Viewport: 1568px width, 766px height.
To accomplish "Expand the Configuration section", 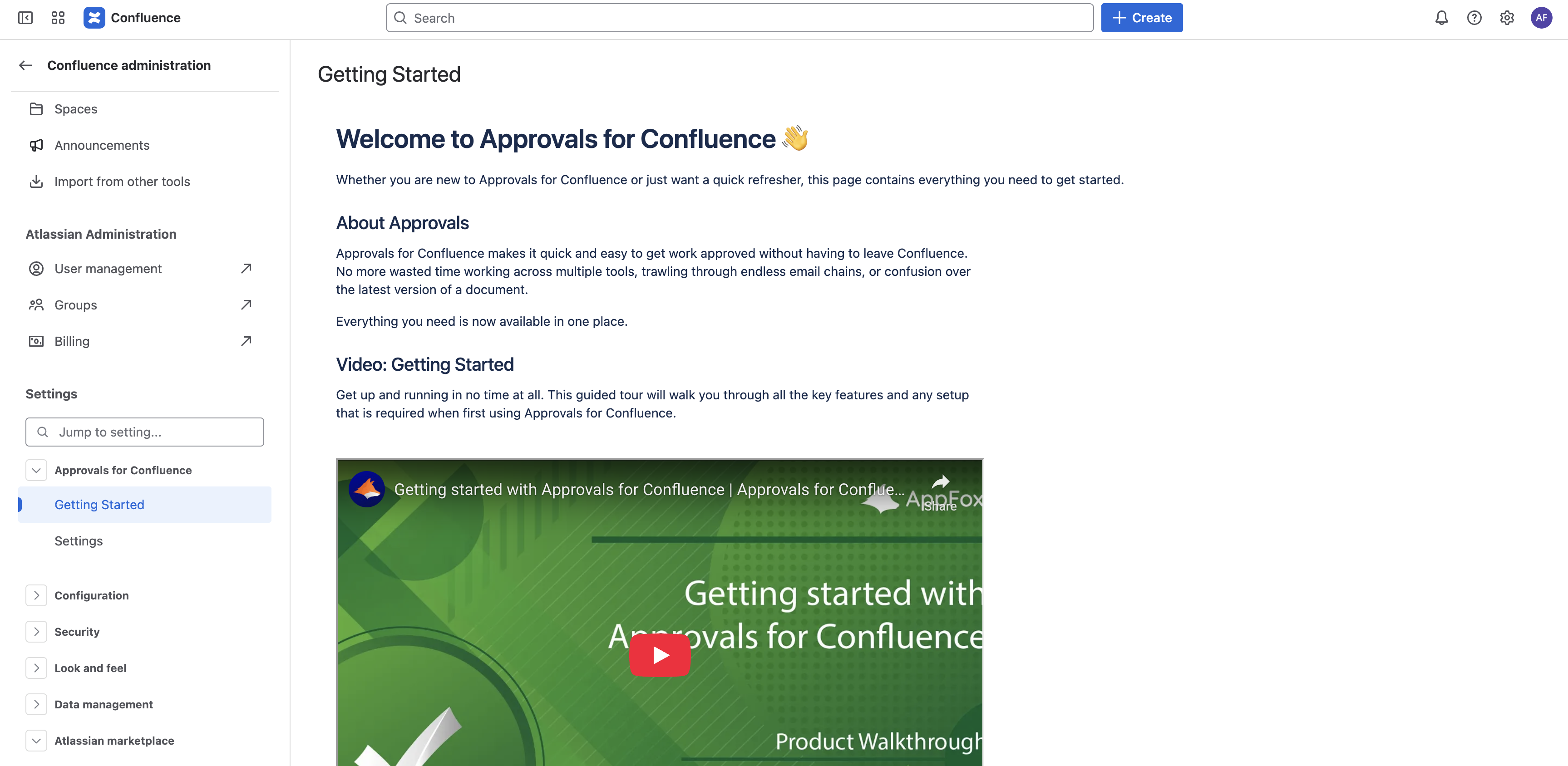I will 36,595.
